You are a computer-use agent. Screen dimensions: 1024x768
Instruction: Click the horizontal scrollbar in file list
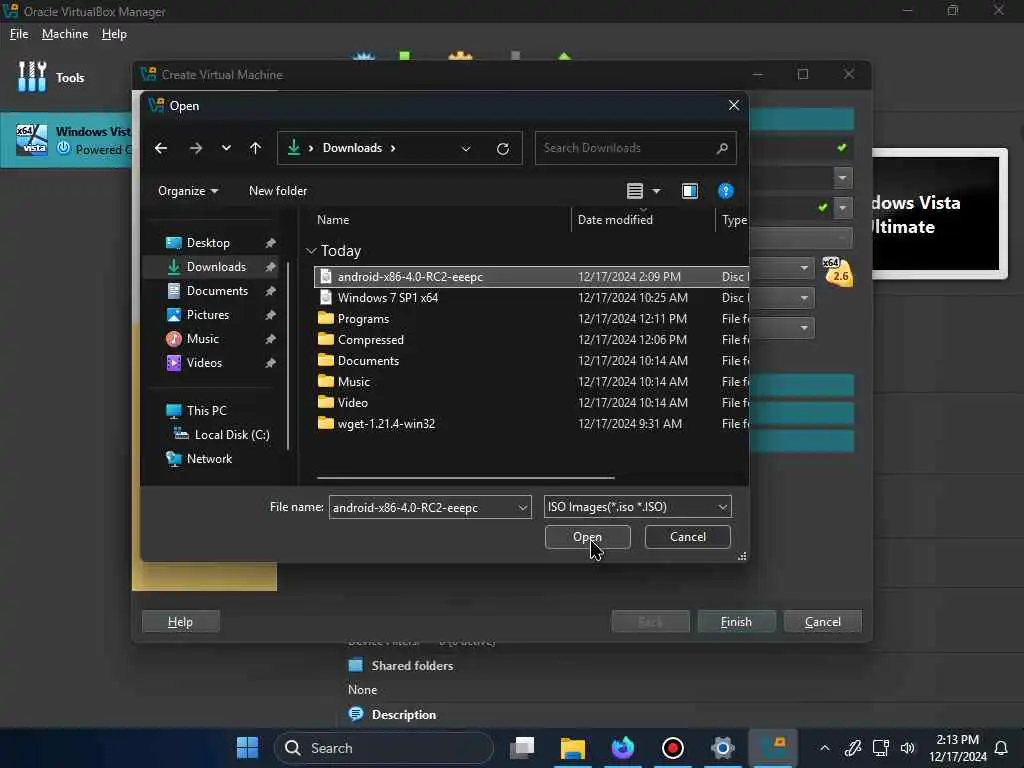pyautogui.click(x=465, y=478)
